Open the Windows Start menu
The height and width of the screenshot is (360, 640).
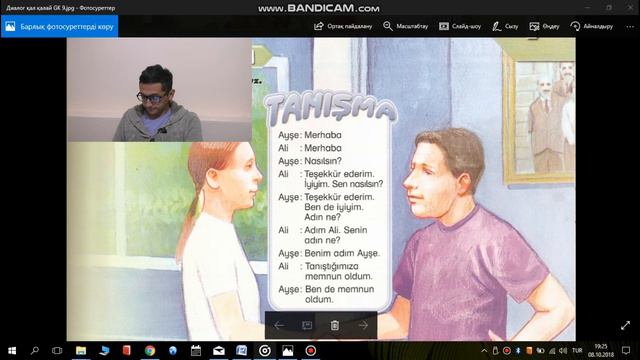coord(12,351)
